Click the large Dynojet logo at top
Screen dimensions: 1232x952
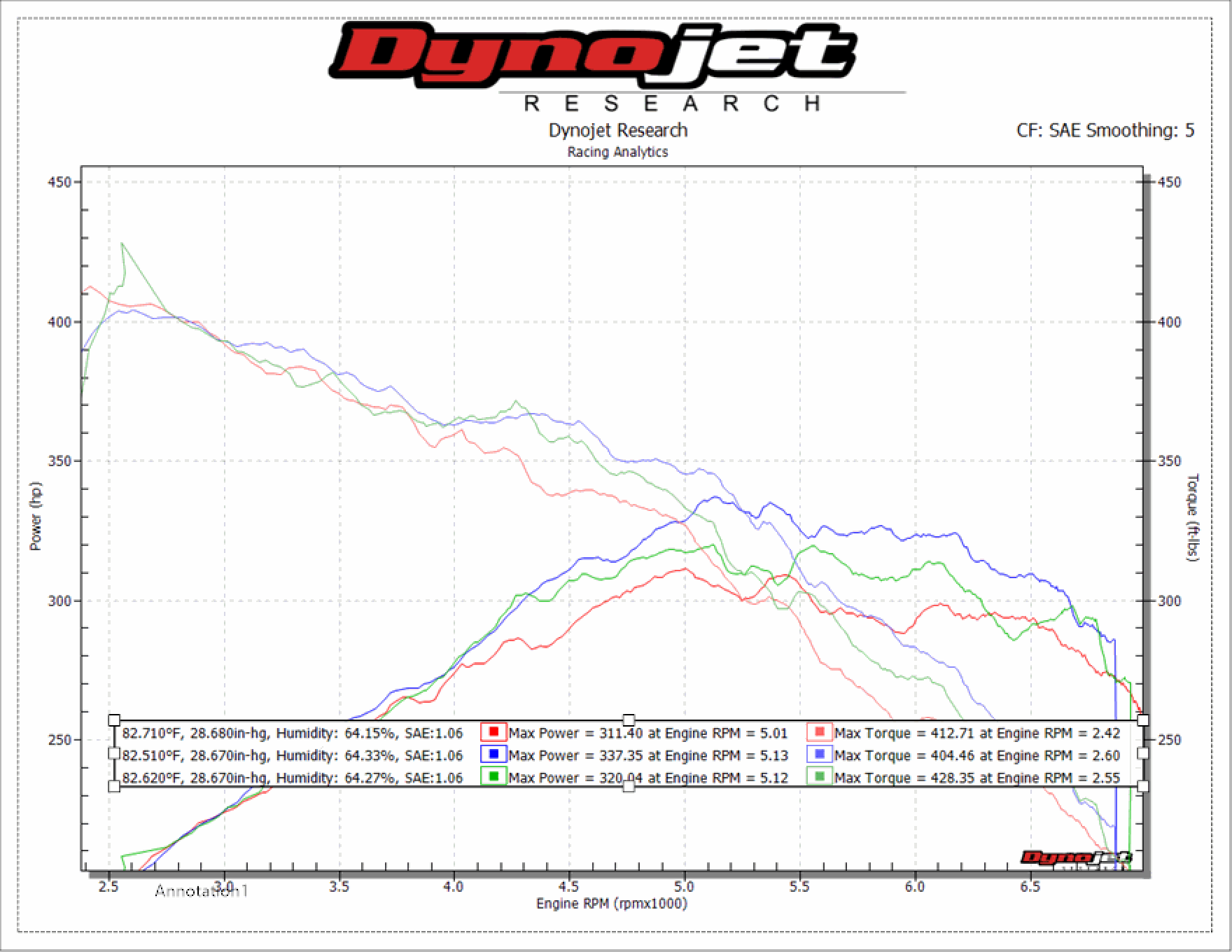(x=616, y=66)
